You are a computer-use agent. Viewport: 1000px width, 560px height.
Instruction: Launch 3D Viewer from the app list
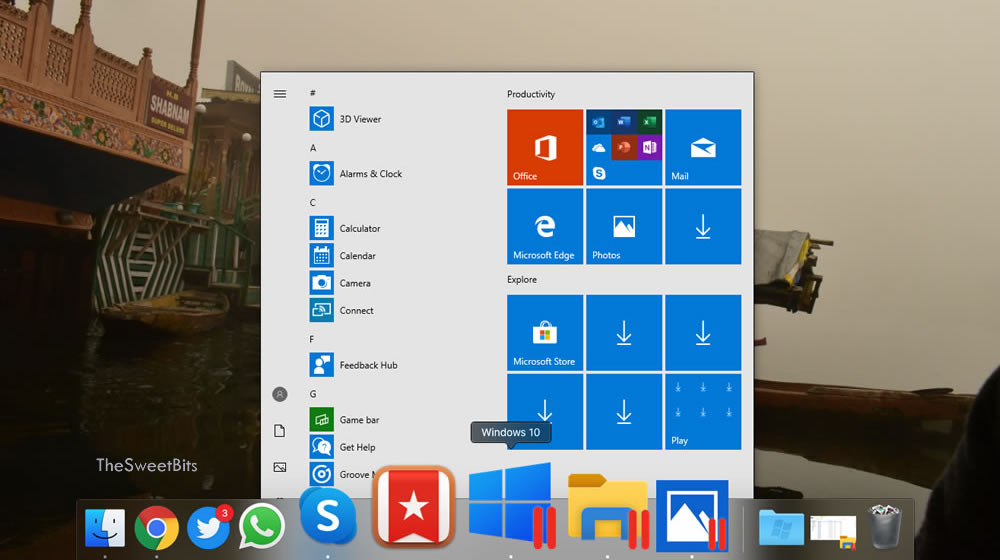(x=345, y=119)
